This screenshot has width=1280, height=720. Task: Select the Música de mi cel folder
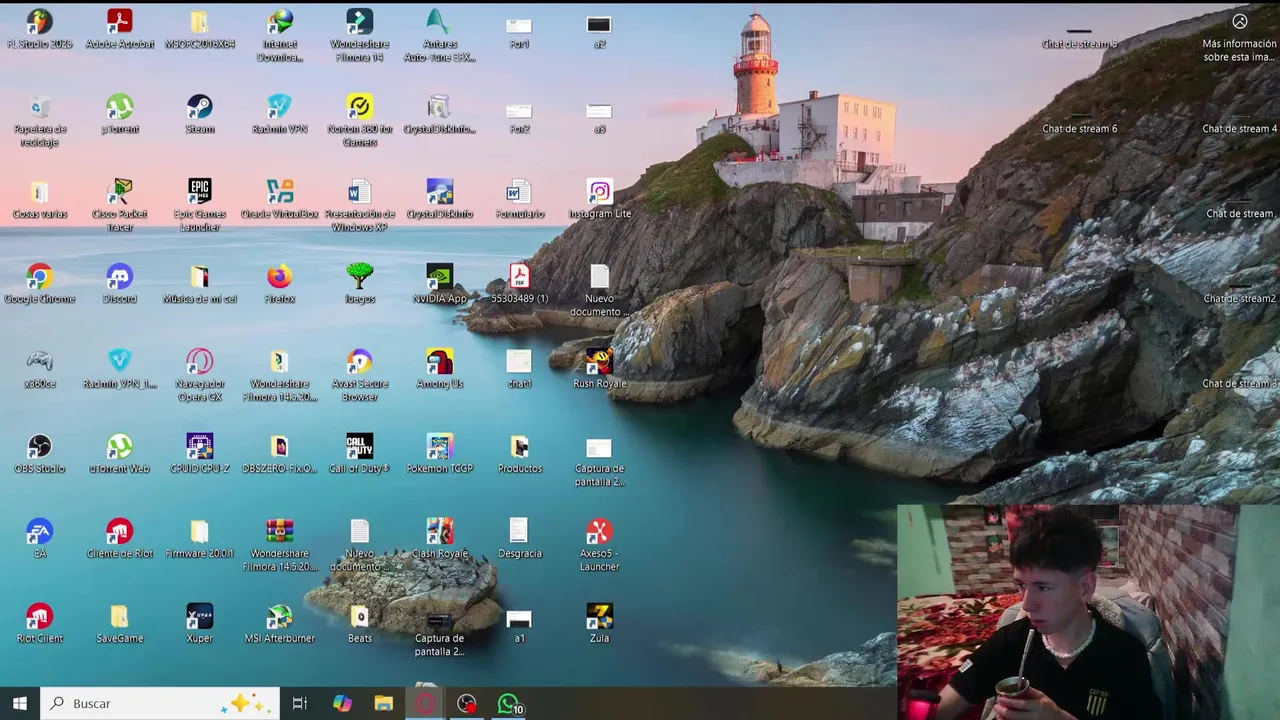pos(200,284)
